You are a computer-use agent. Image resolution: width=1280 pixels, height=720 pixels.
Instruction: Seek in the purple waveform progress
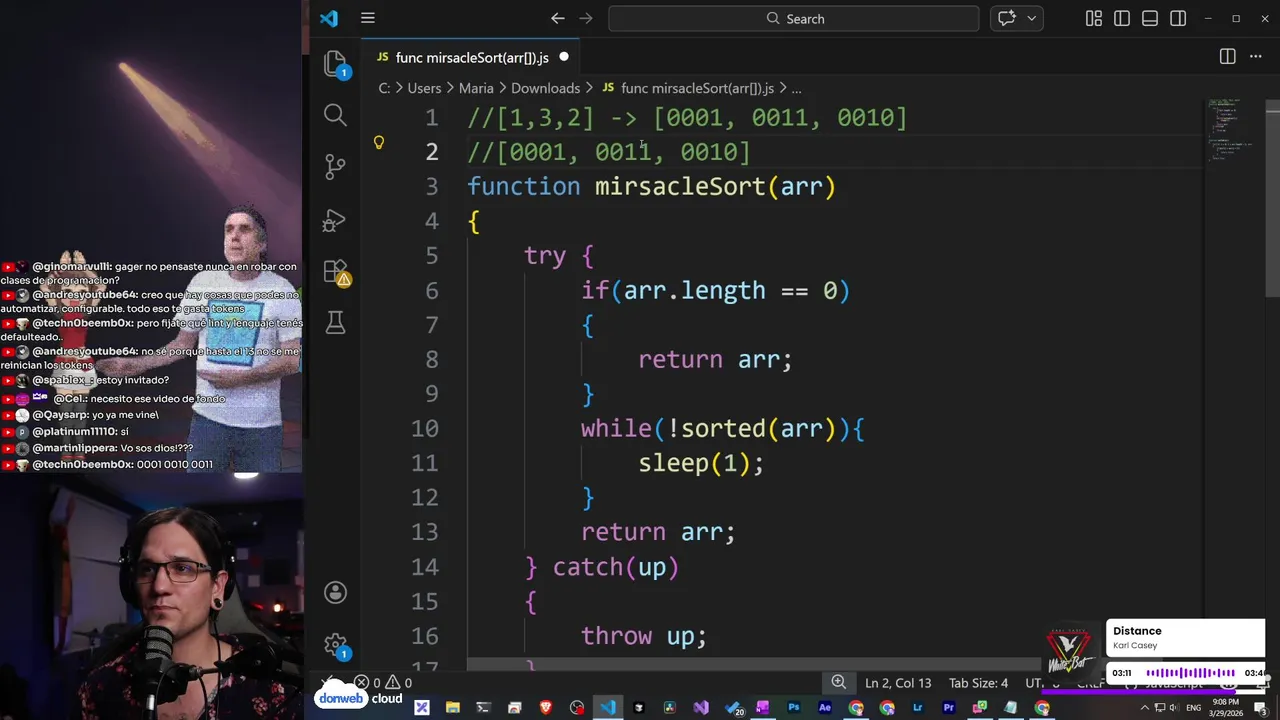point(1190,673)
